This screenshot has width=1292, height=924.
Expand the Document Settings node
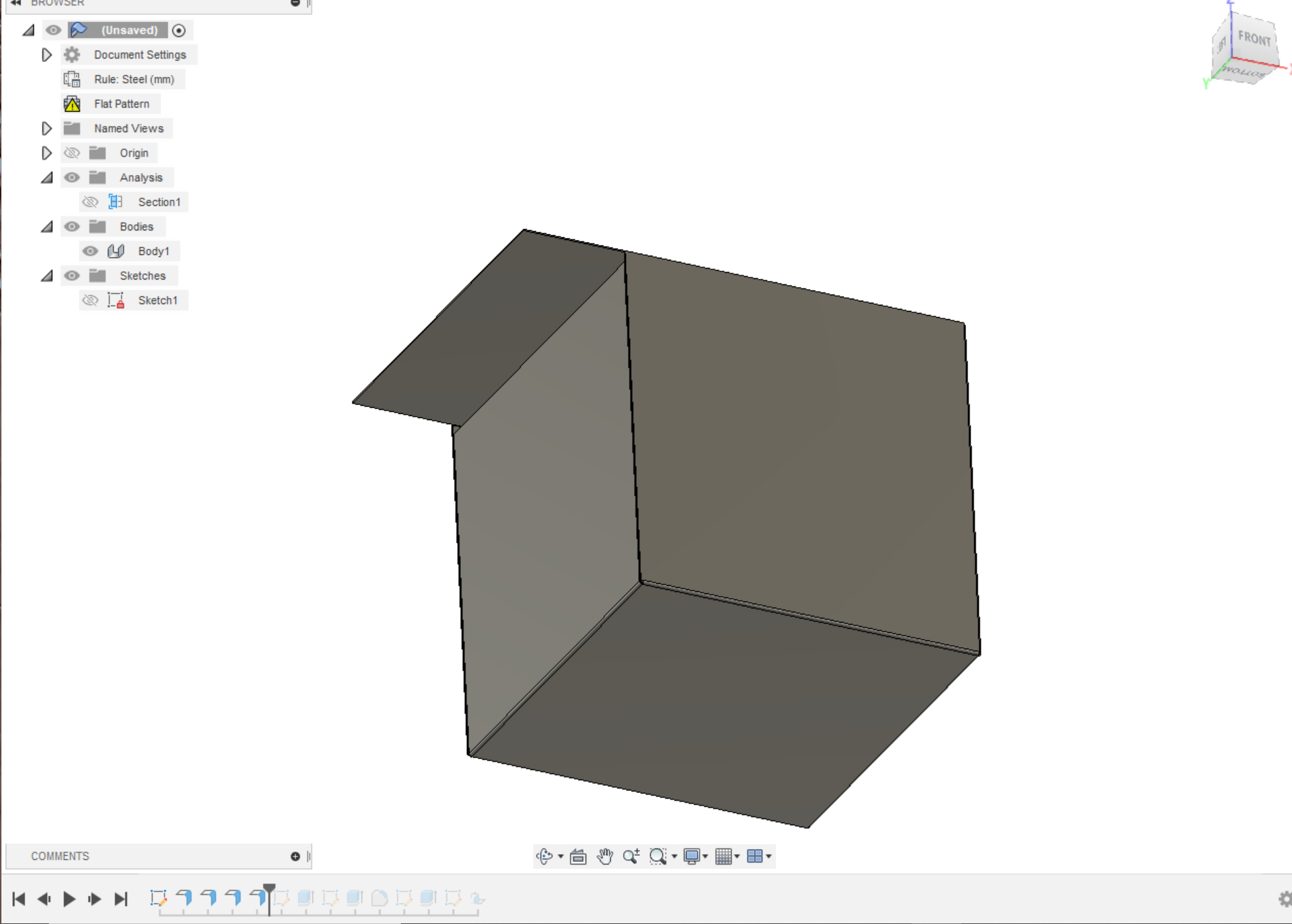coord(46,55)
